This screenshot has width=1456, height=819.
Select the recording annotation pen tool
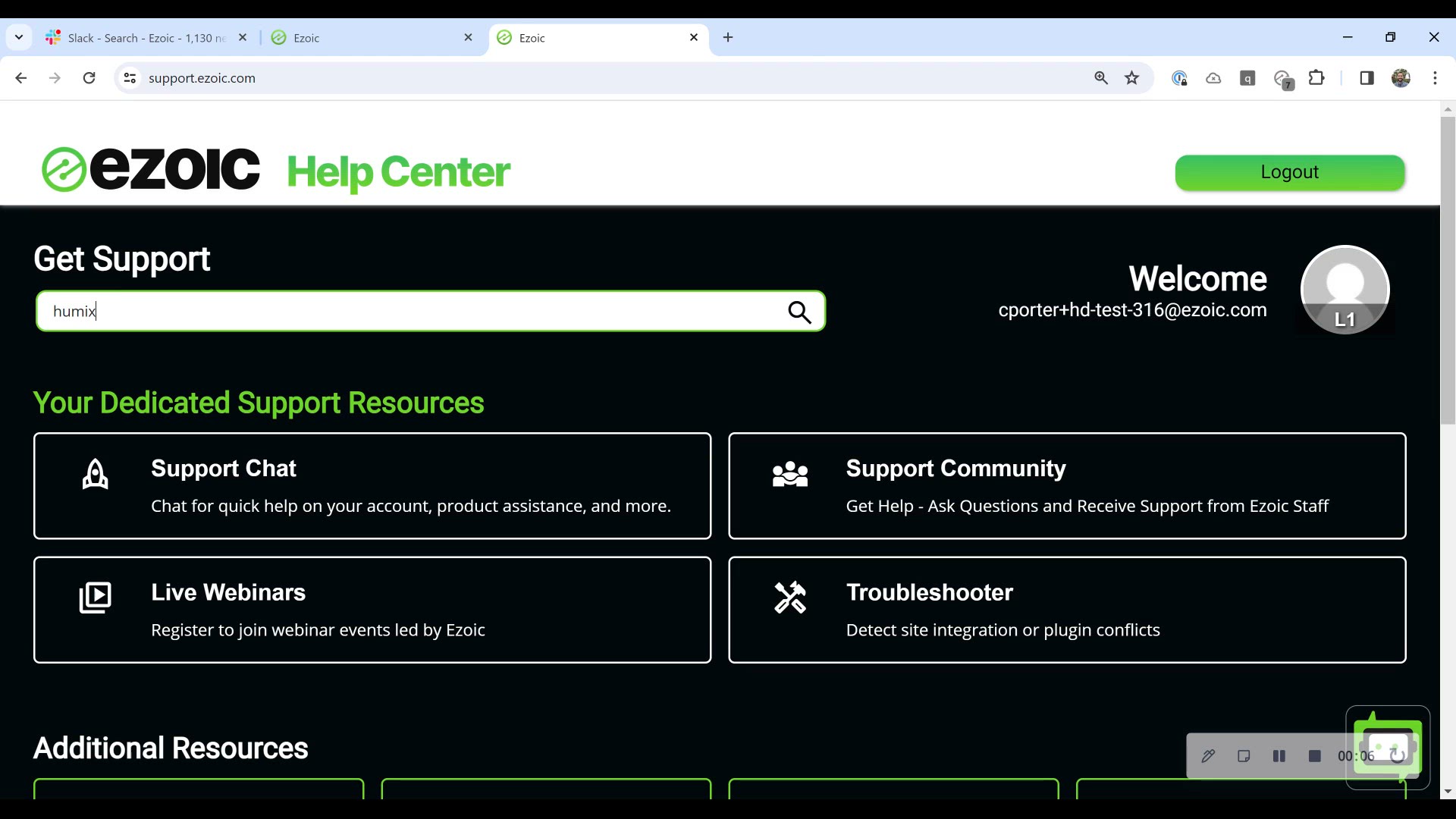pos(1208,756)
